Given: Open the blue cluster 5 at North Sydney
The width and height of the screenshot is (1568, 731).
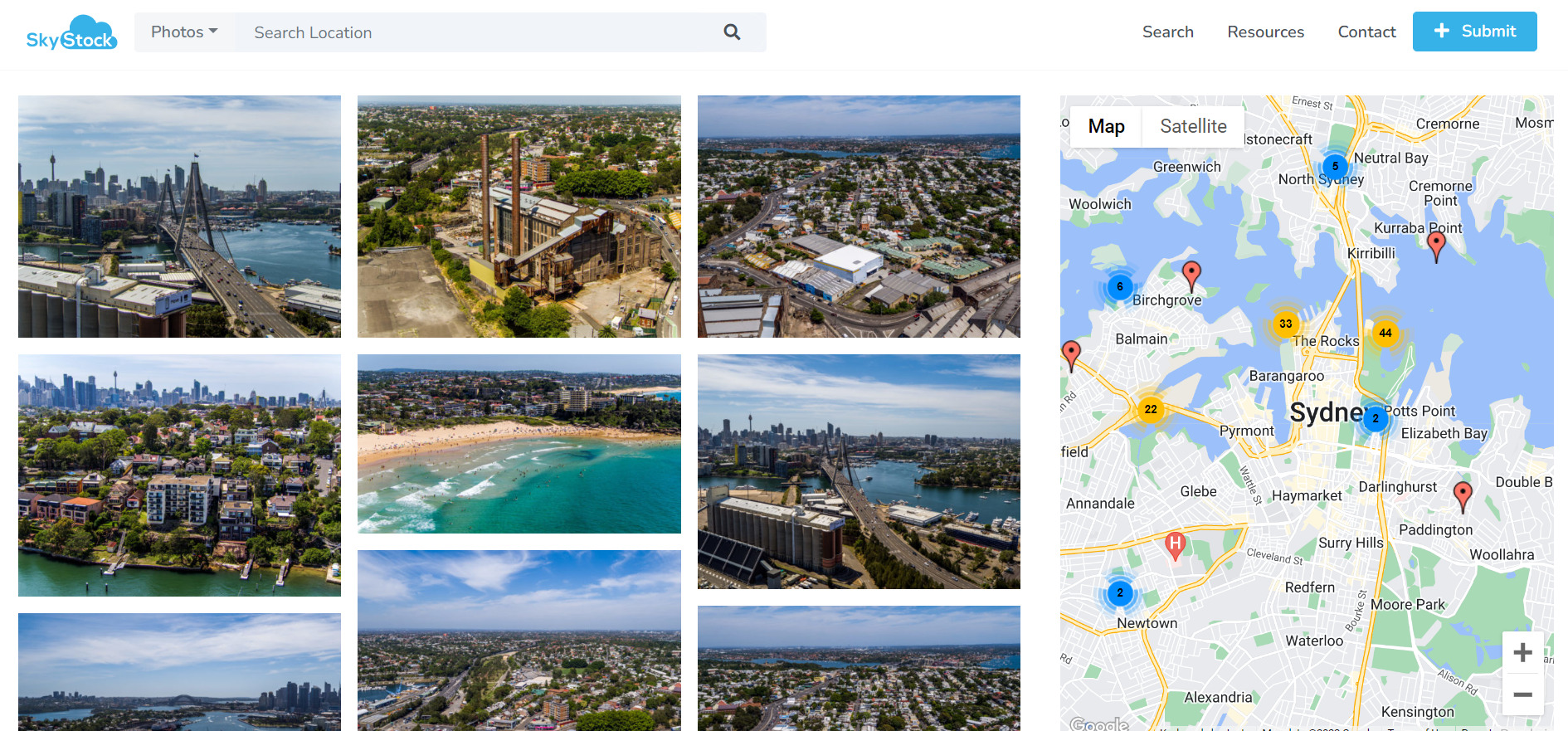Looking at the screenshot, I should click(x=1334, y=166).
